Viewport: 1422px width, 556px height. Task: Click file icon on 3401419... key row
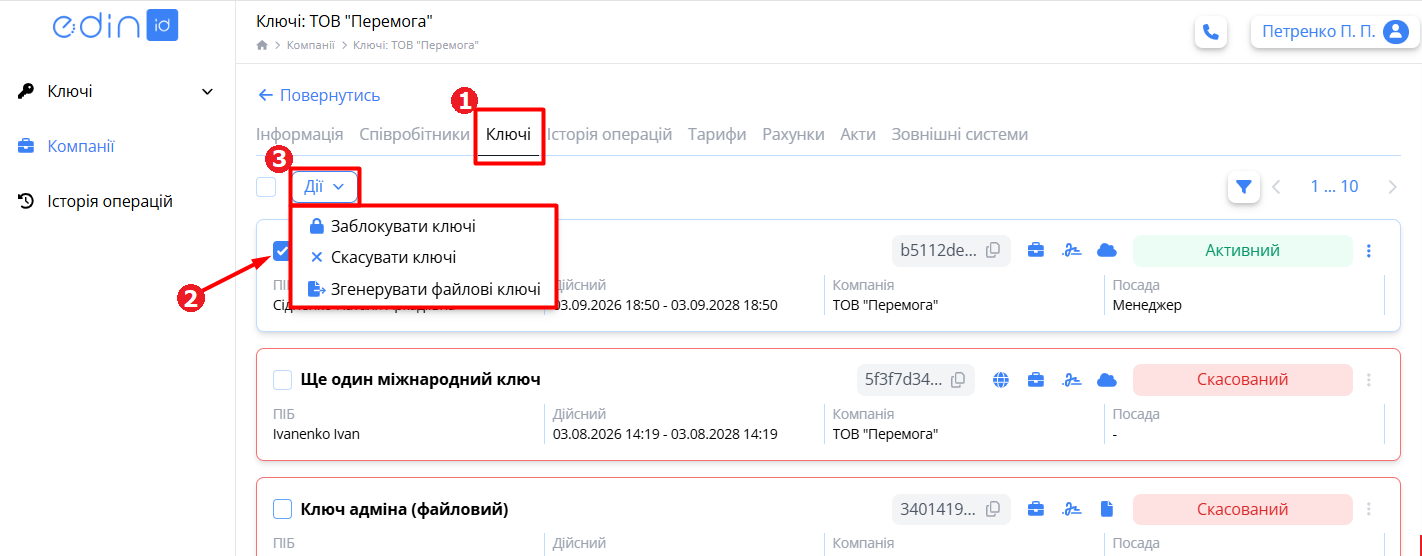[1106, 509]
